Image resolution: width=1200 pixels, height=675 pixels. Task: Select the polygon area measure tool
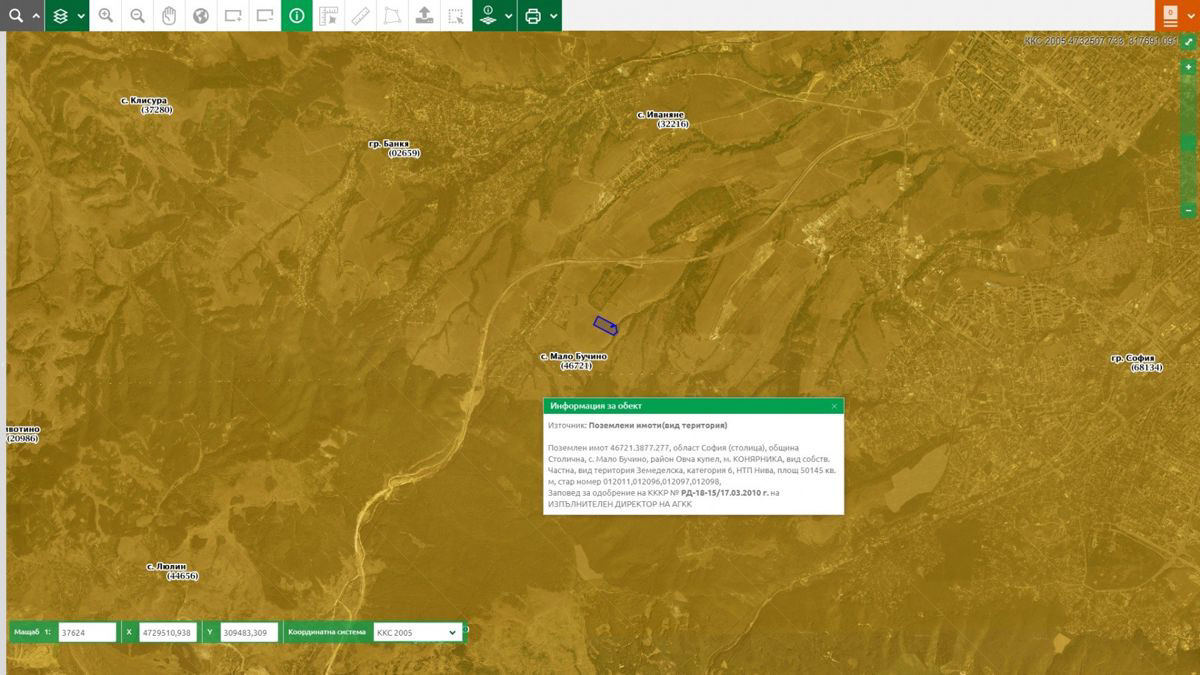coord(393,16)
